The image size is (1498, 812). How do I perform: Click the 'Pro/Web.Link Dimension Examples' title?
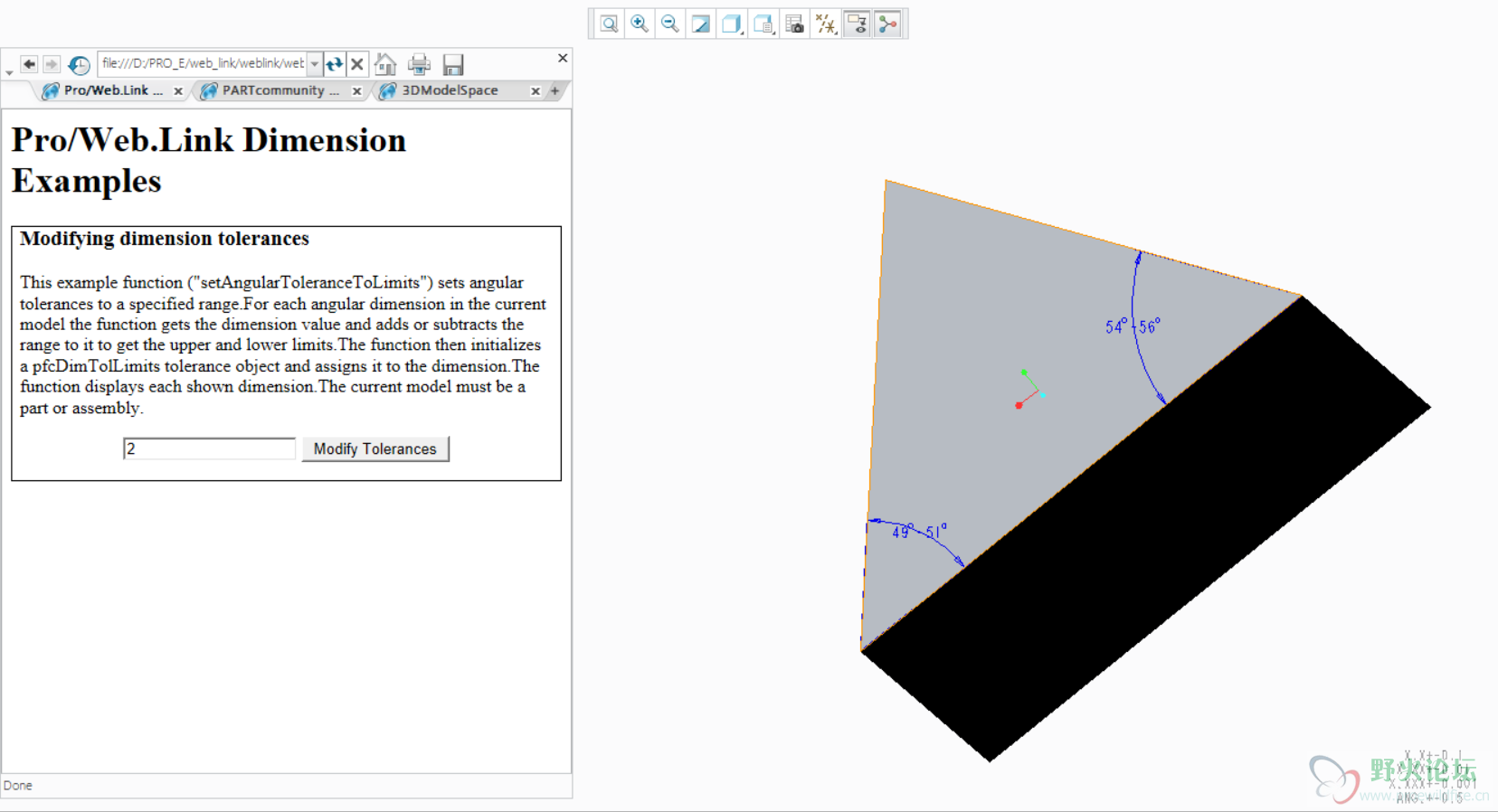pos(209,160)
